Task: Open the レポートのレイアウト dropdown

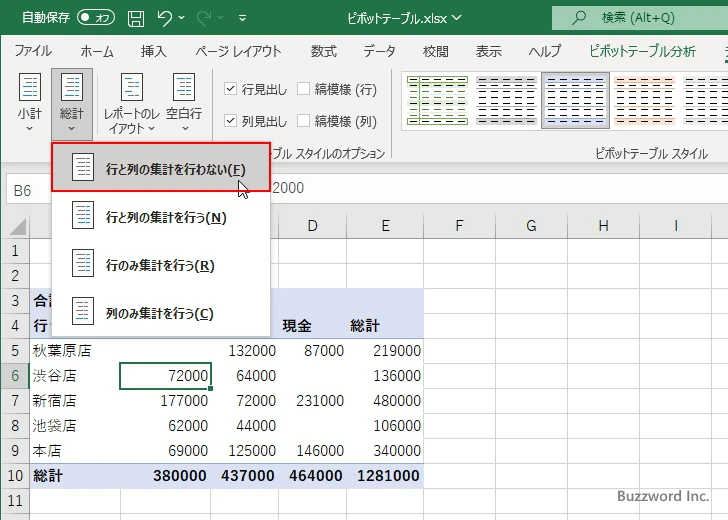Action: [131, 103]
